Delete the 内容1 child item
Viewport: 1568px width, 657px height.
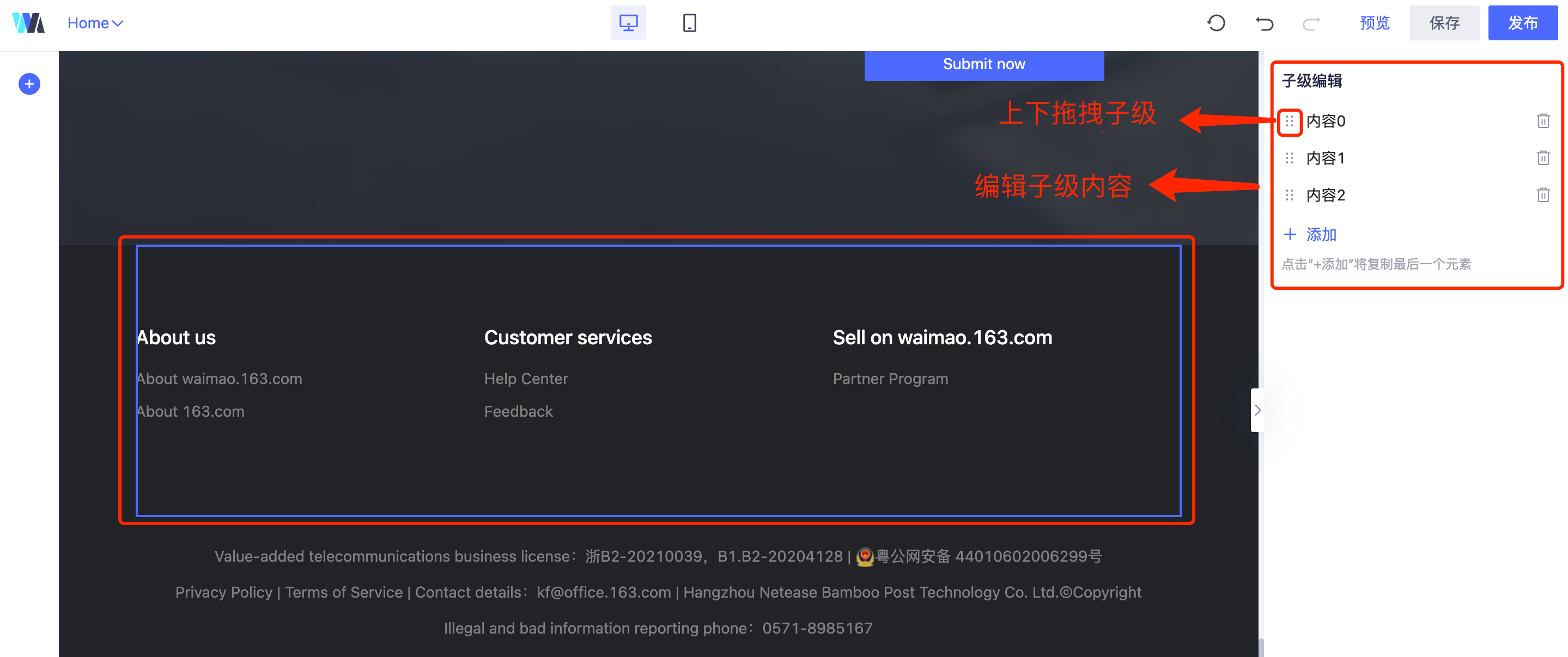1542,159
